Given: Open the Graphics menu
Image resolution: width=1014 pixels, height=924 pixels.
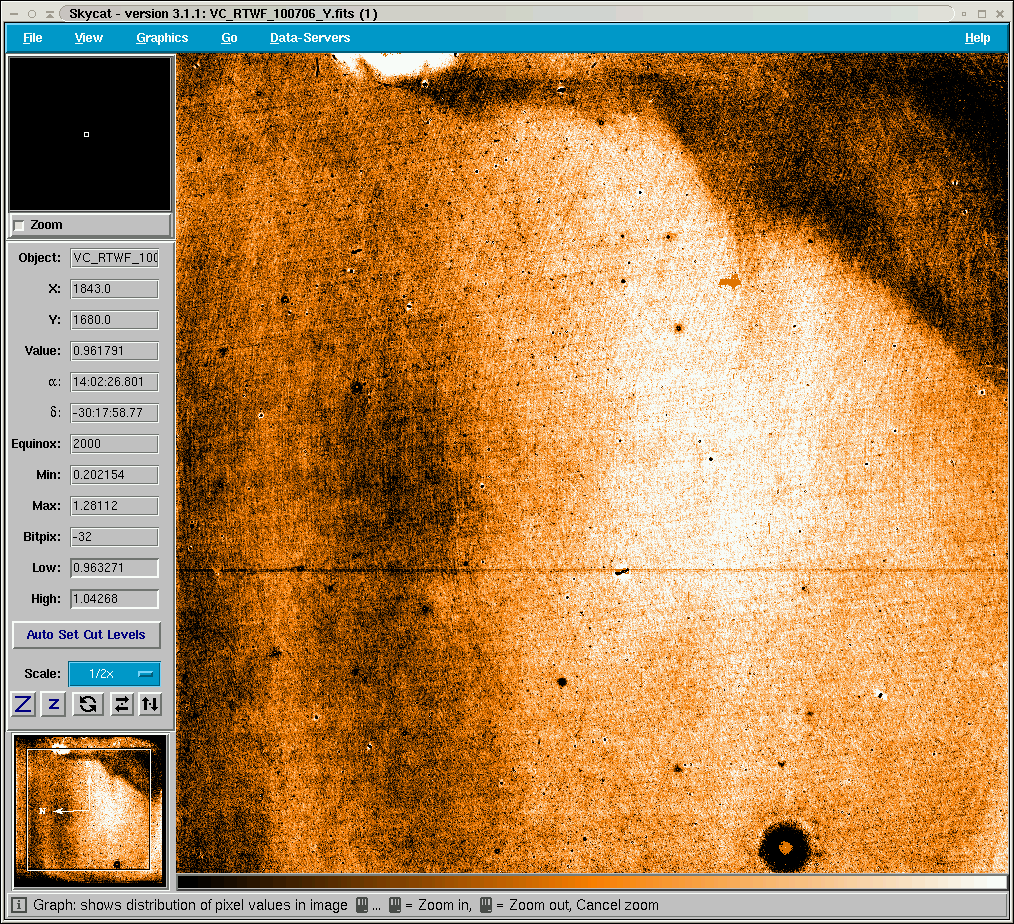Looking at the screenshot, I should click(162, 38).
